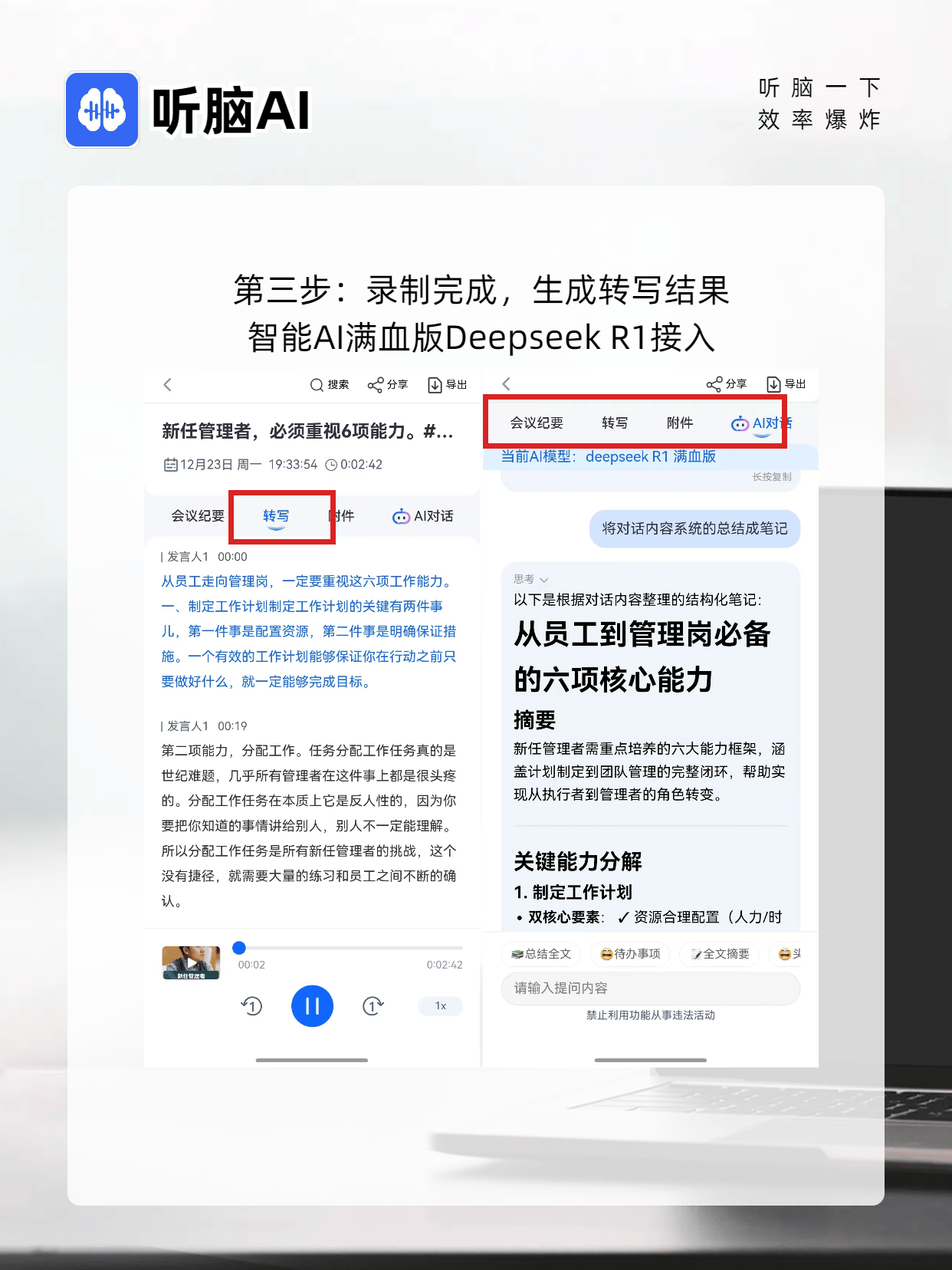Tap the share icon in right panel
The height and width of the screenshot is (1270, 952).
click(x=714, y=384)
